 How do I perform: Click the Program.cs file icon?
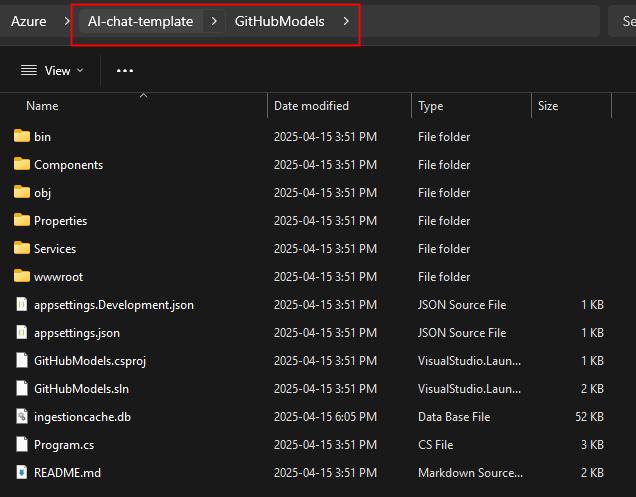click(22, 444)
